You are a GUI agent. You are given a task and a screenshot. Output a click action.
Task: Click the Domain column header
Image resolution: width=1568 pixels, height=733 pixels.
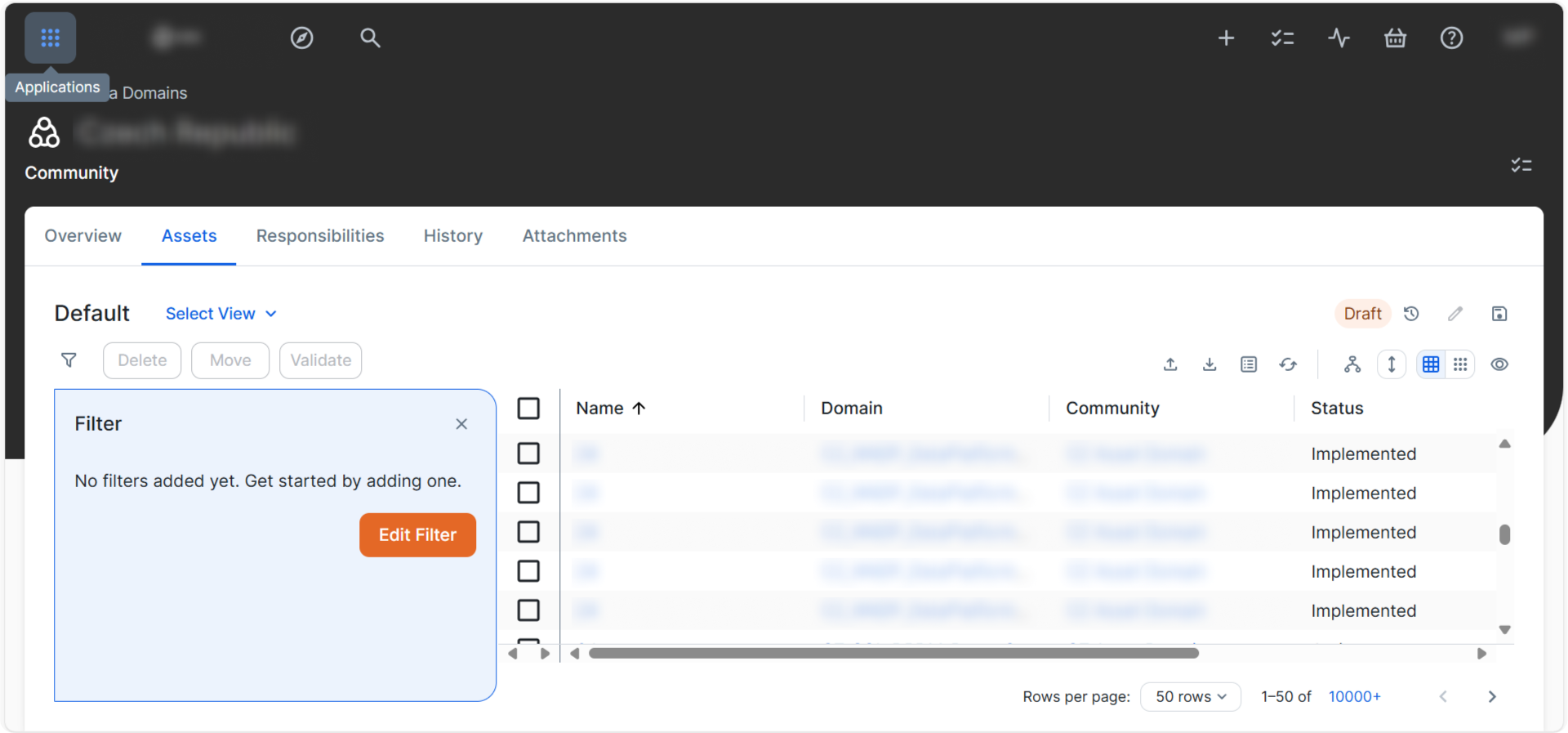click(x=852, y=409)
